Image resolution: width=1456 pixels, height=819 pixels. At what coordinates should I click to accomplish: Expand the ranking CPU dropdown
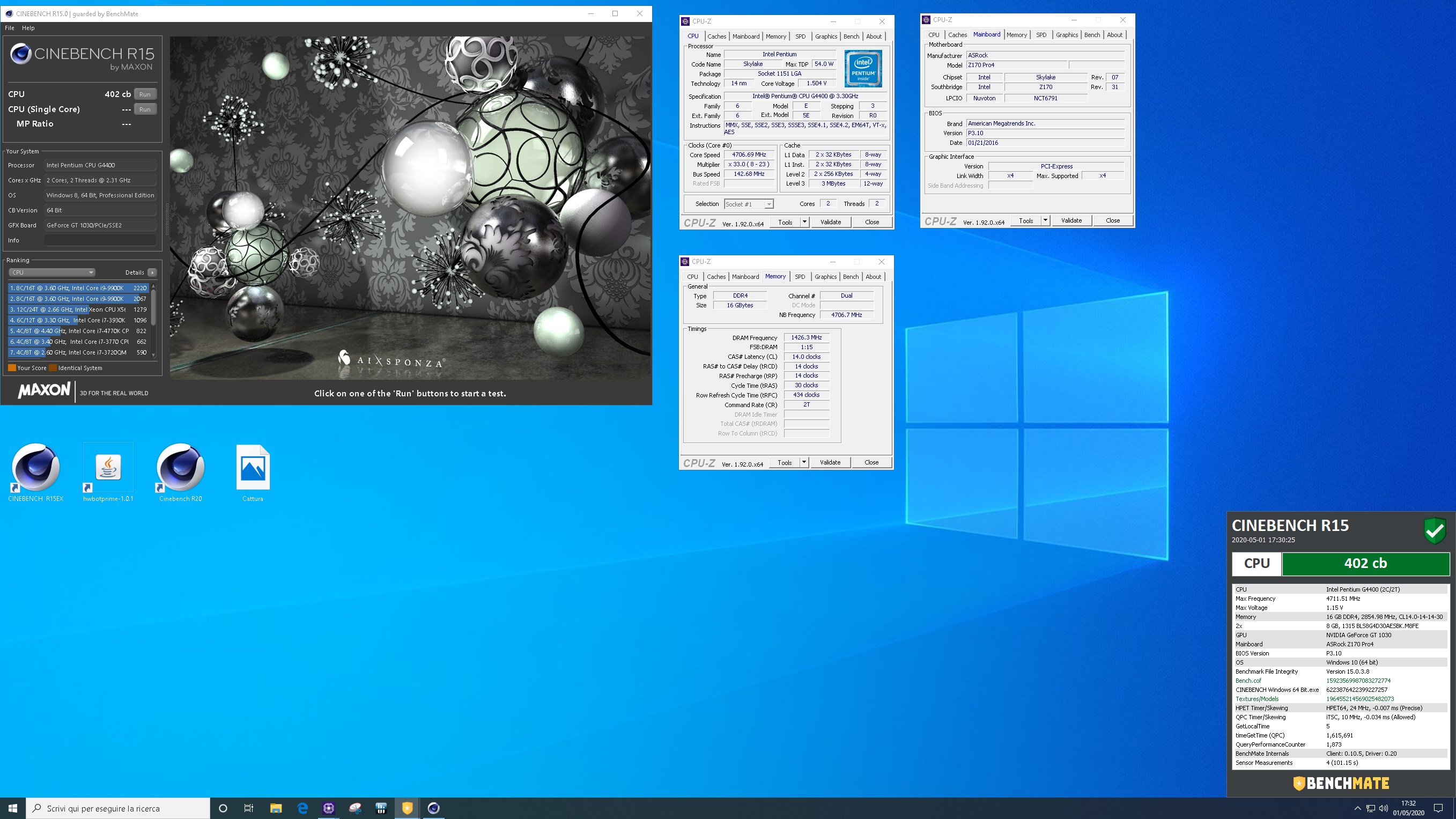[x=51, y=272]
